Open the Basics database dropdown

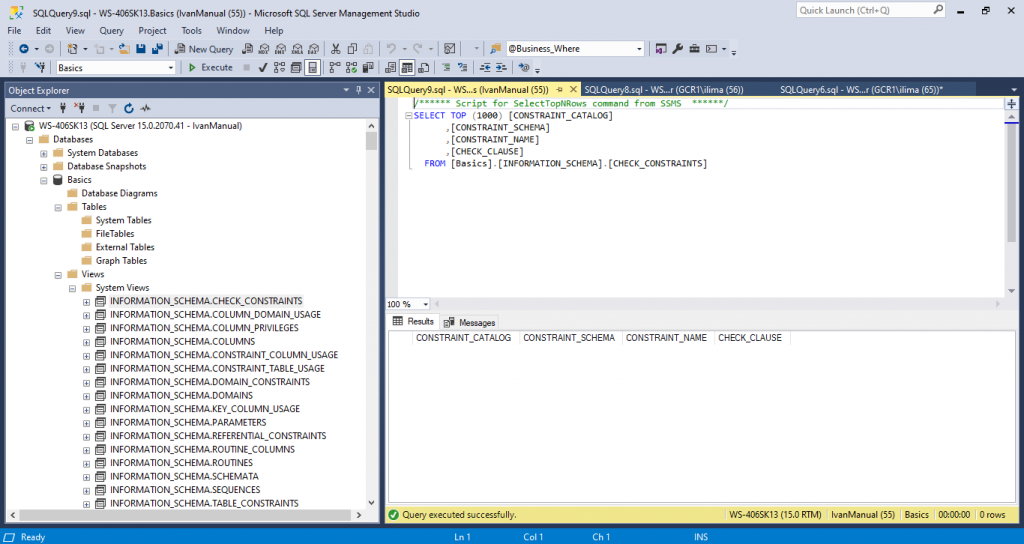170,68
